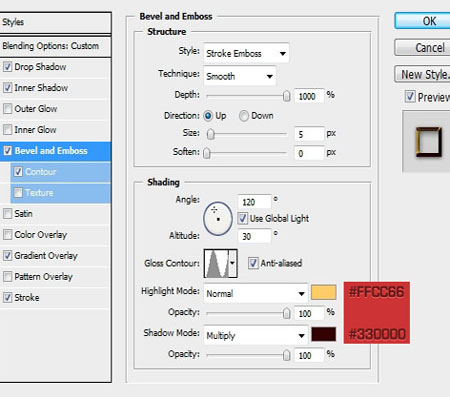Open the highlight color swatch

[x=324, y=292]
